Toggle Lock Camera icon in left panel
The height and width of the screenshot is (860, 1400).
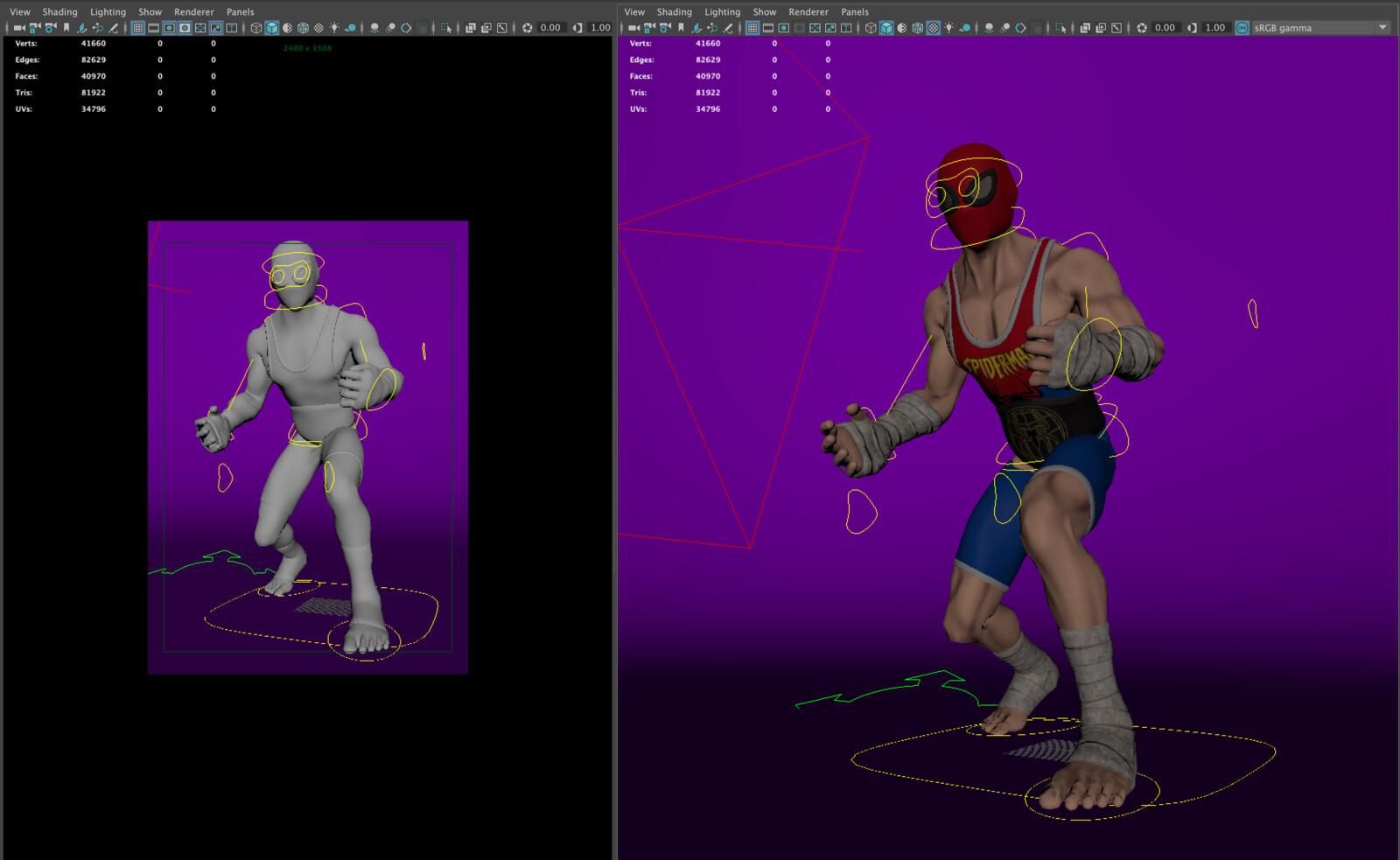tap(34, 28)
